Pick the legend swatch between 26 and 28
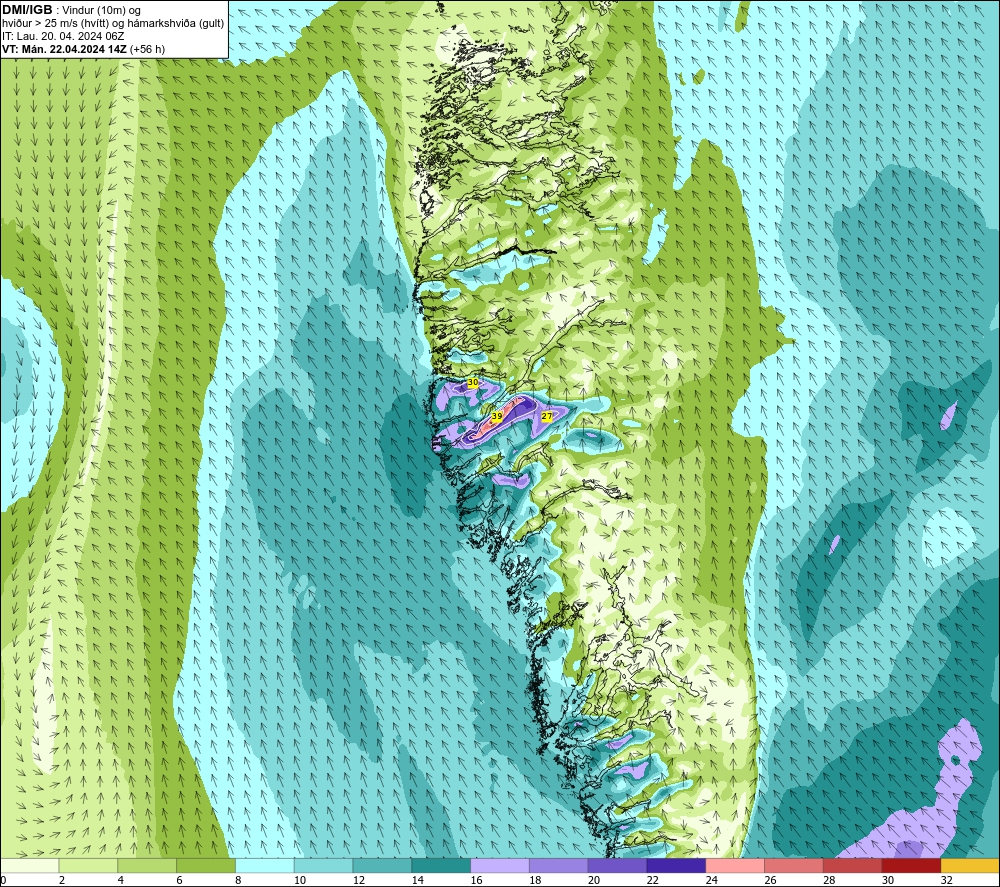This screenshot has height=887, width=1000. 794,866
